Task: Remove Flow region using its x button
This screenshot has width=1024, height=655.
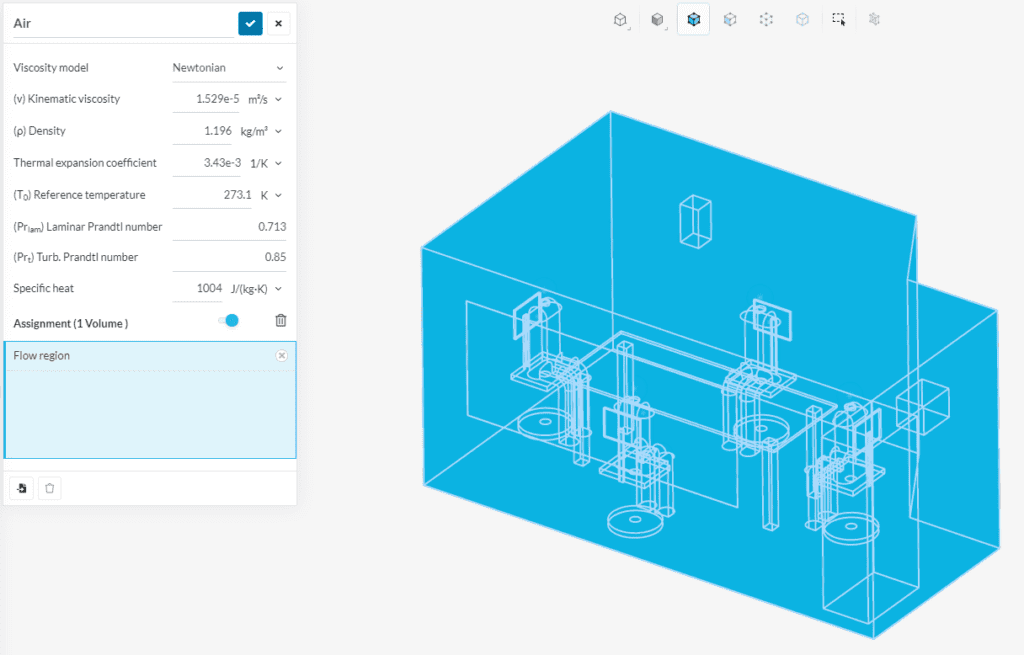Action: 281,355
